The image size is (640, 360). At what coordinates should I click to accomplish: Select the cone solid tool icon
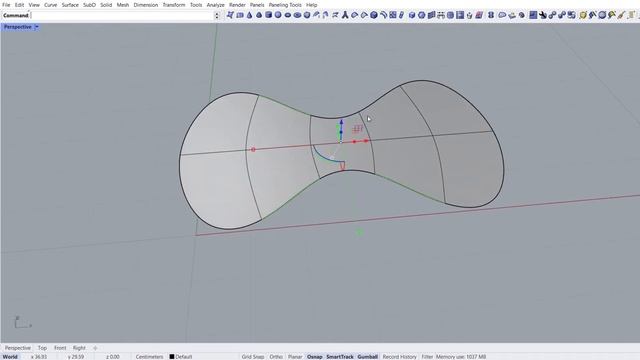point(249,15)
